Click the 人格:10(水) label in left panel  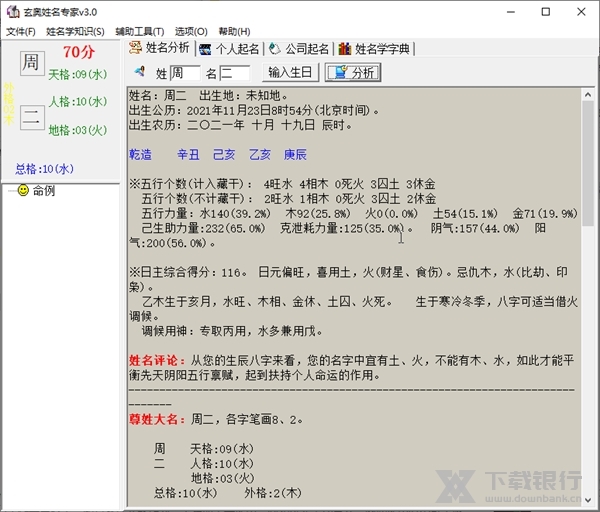[78, 101]
